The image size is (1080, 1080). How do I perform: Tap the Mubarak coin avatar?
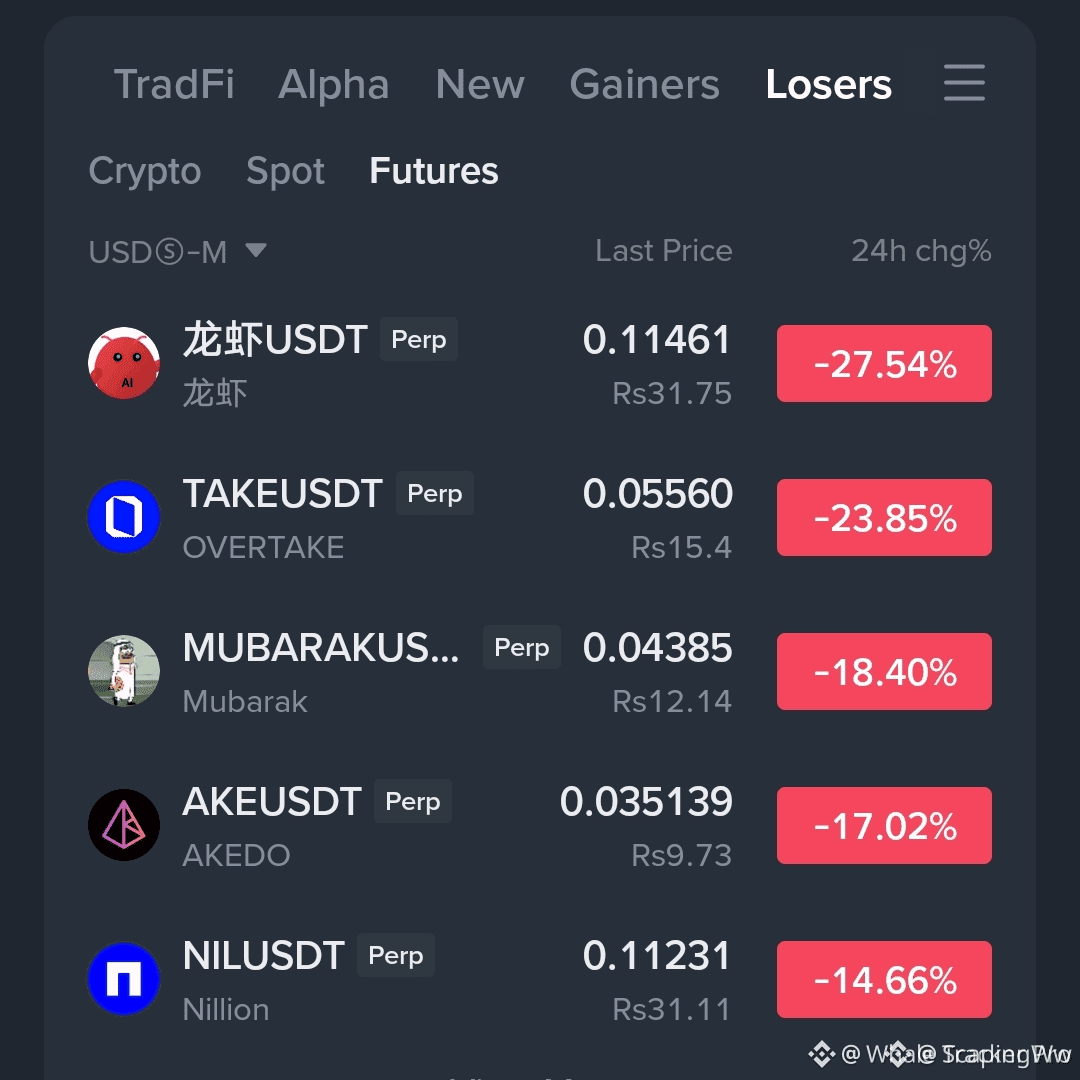tap(124, 671)
